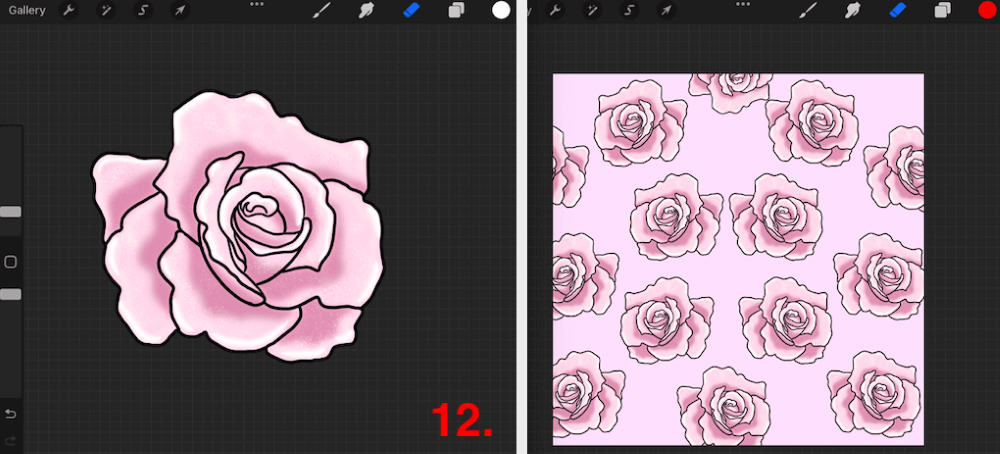Choose the Brush tool in rose-pattern window
Viewport: 1000px width, 454px height.
809,10
